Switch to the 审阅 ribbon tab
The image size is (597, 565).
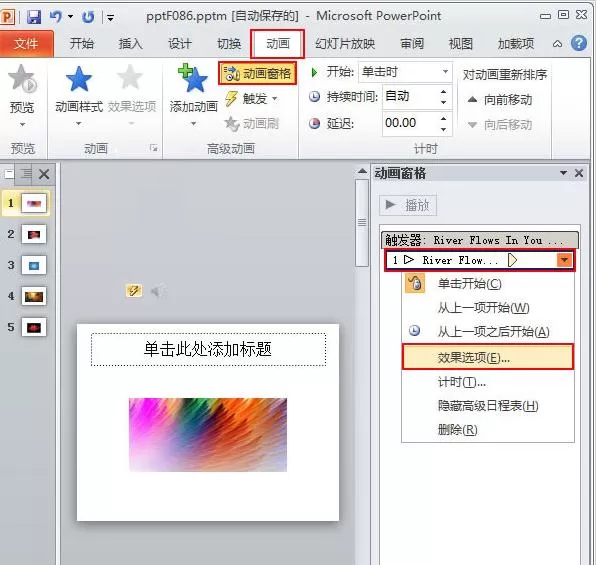(x=412, y=43)
